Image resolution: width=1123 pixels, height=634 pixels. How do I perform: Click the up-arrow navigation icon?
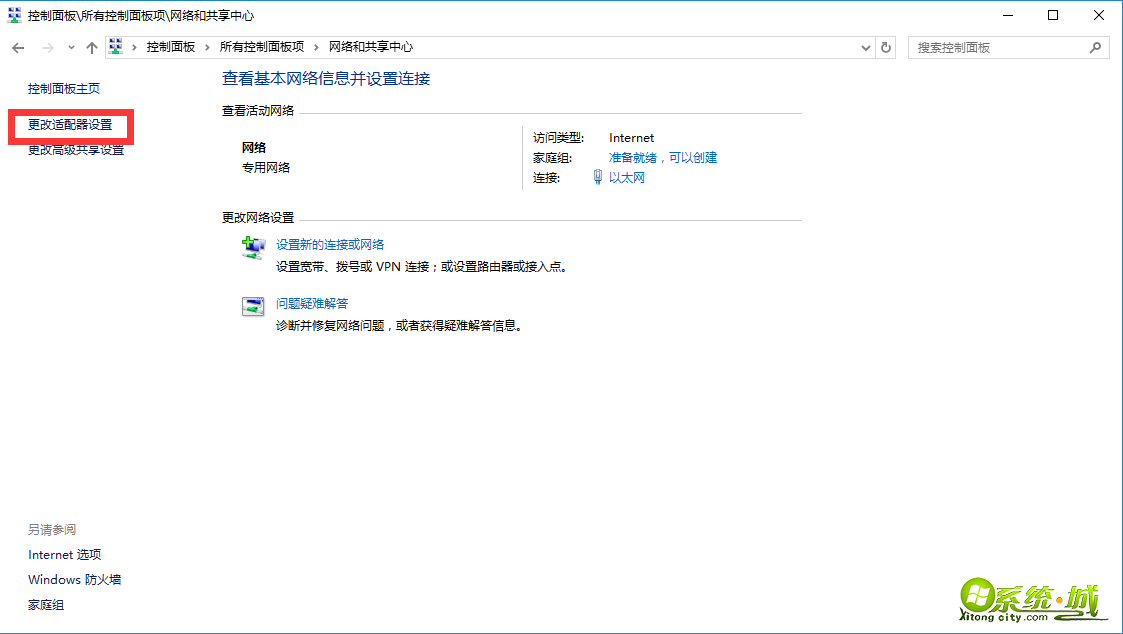click(x=91, y=46)
